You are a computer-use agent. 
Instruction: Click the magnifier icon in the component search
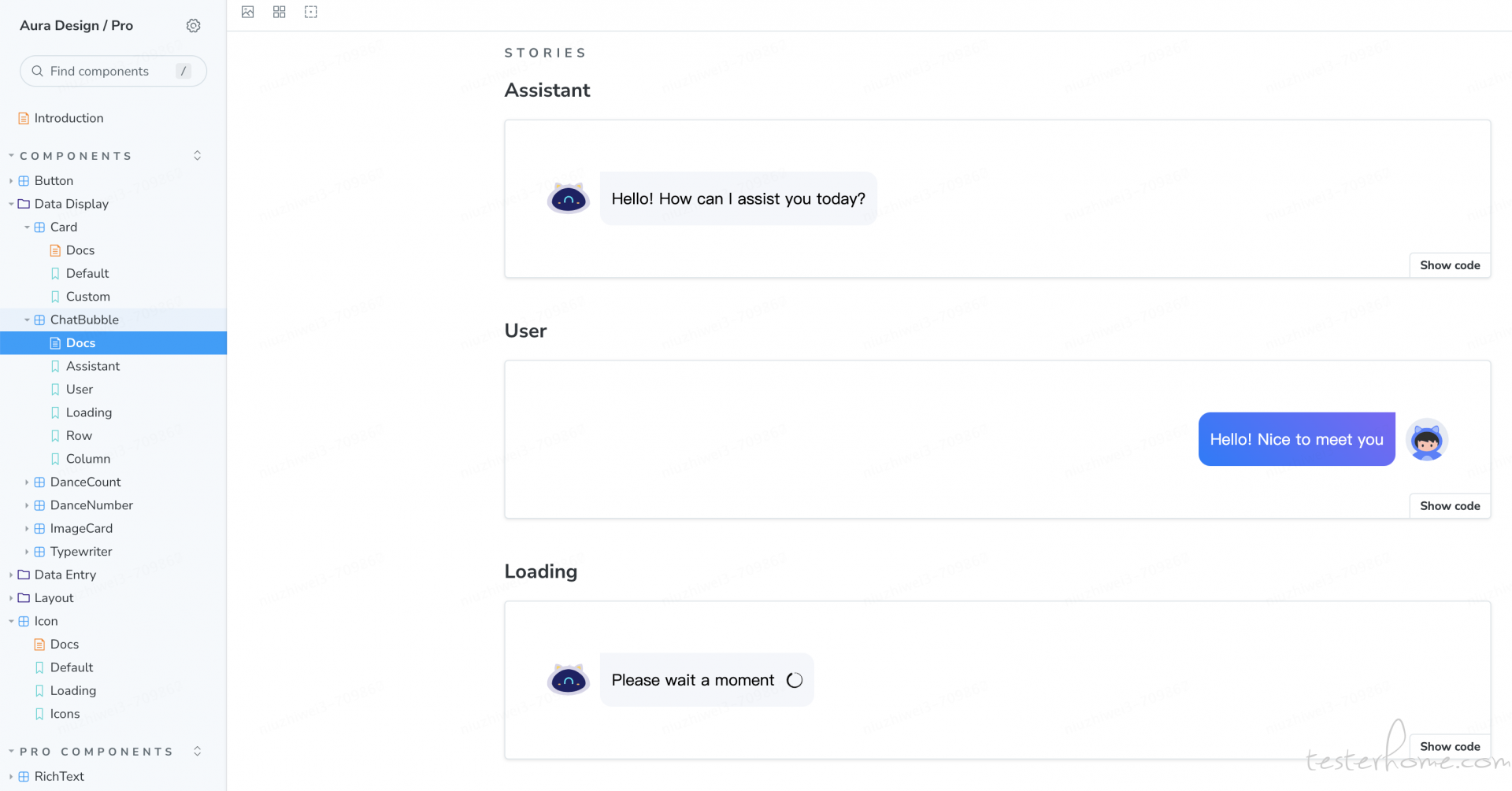coord(37,71)
